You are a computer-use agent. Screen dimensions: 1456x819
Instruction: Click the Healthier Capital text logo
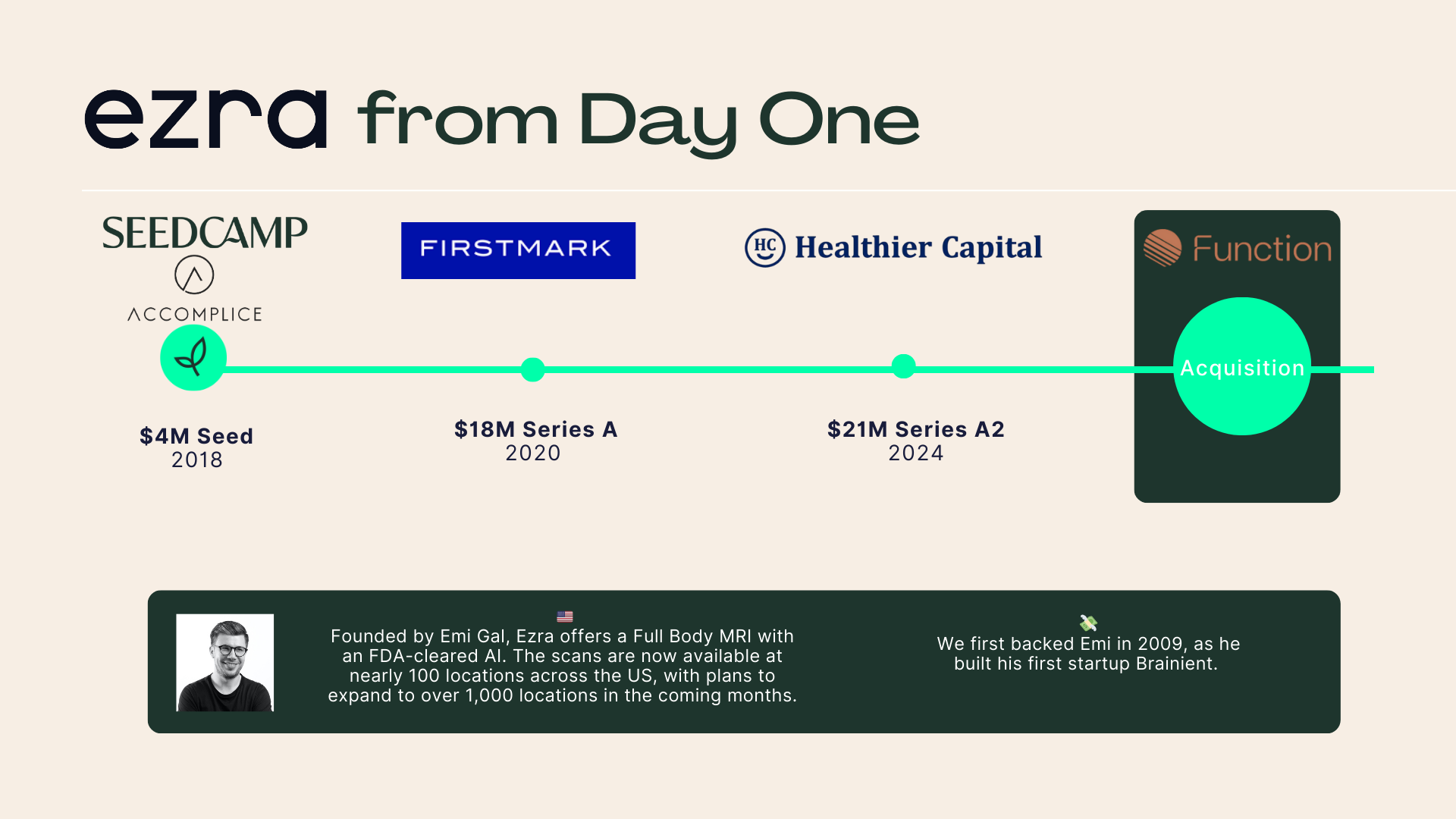pyautogui.click(x=918, y=248)
